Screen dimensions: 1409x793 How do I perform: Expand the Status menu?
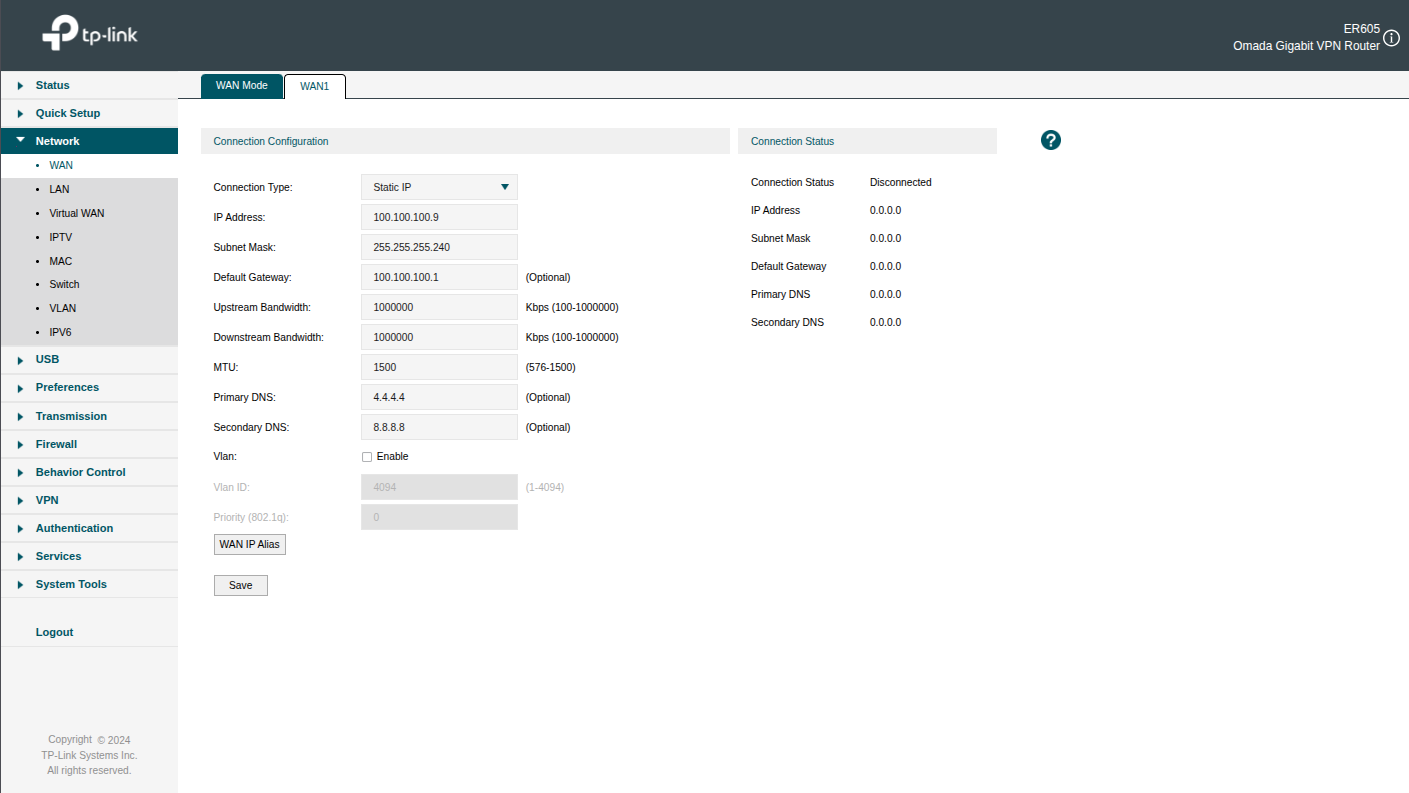[89, 85]
